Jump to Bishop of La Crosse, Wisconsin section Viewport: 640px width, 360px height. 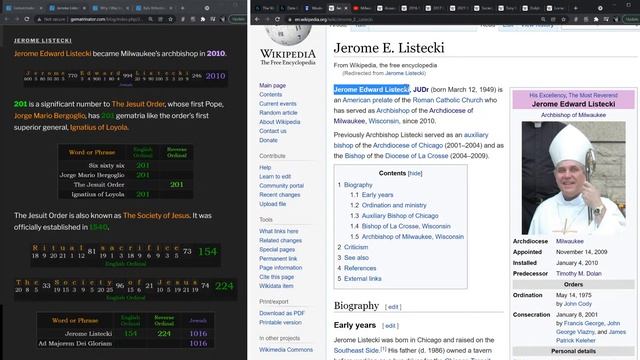(x=406, y=226)
